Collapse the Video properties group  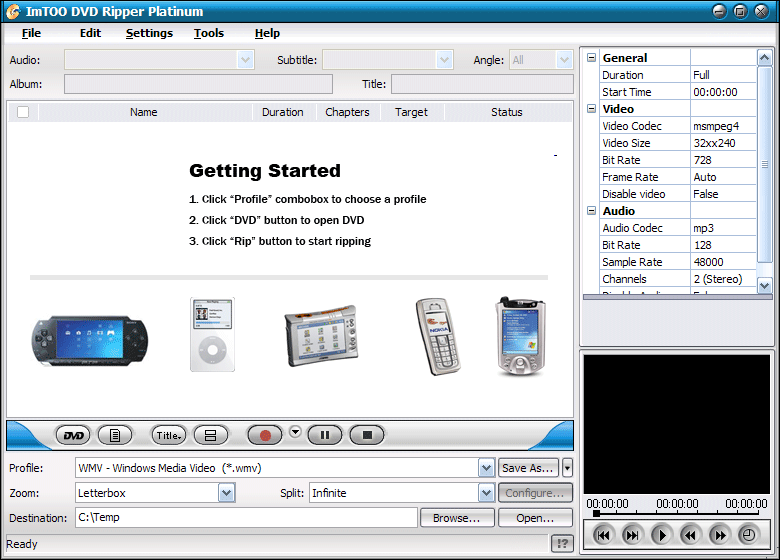tap(591, 109)
